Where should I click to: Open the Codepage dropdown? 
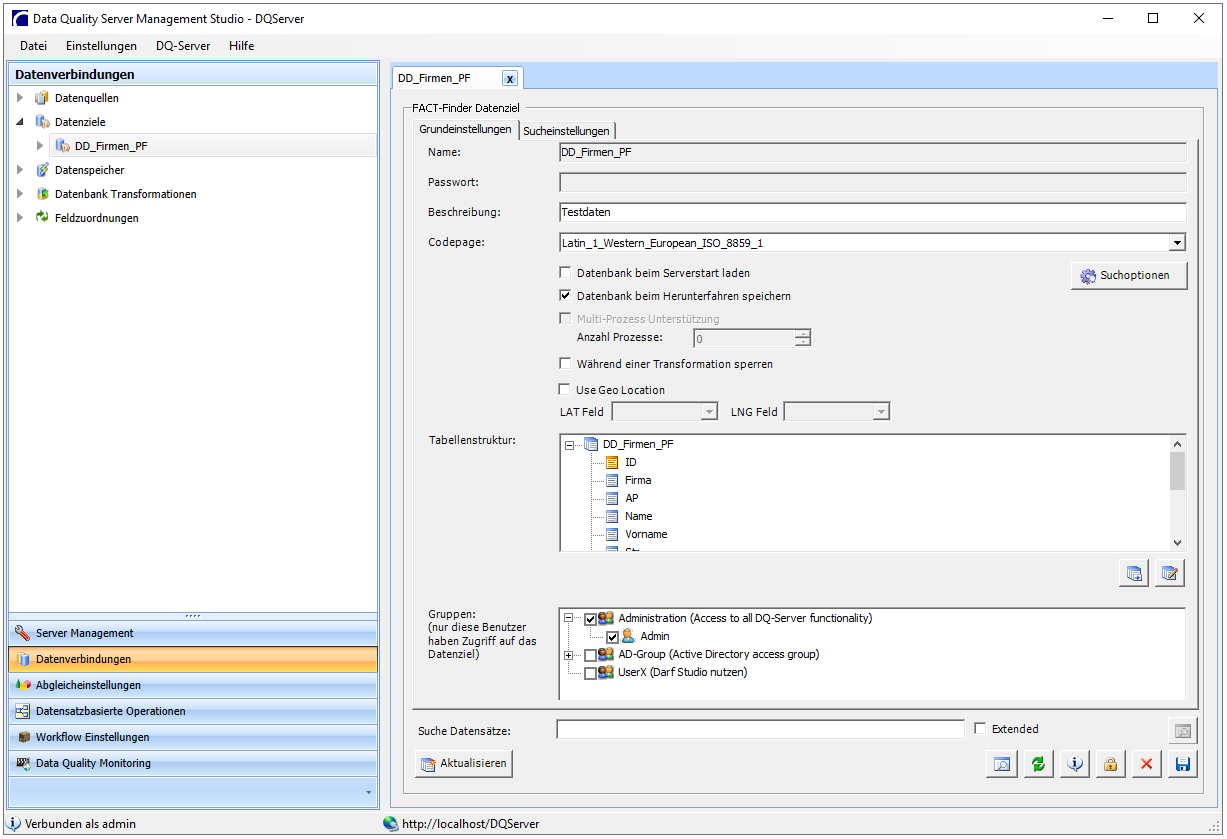tap(1178, 242)
